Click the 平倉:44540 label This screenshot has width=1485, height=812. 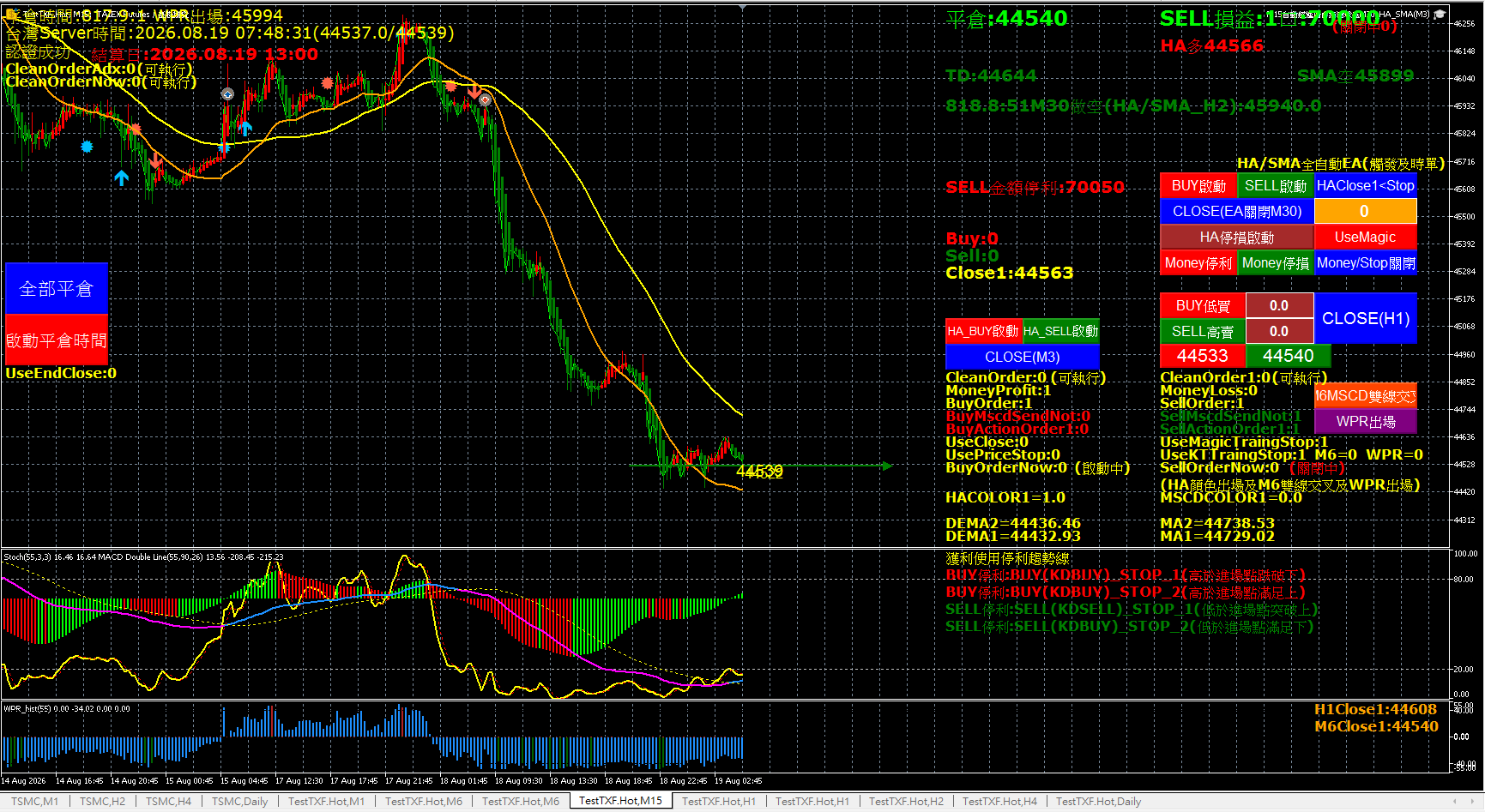(x=1006, y=19)
